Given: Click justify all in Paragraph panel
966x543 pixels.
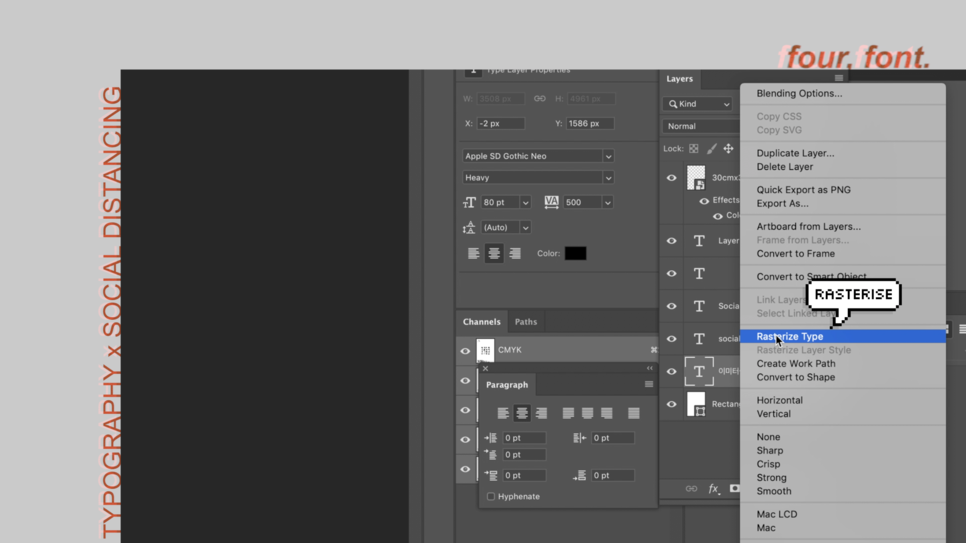Looking at the screenshot, I should [x=633, y=413].
